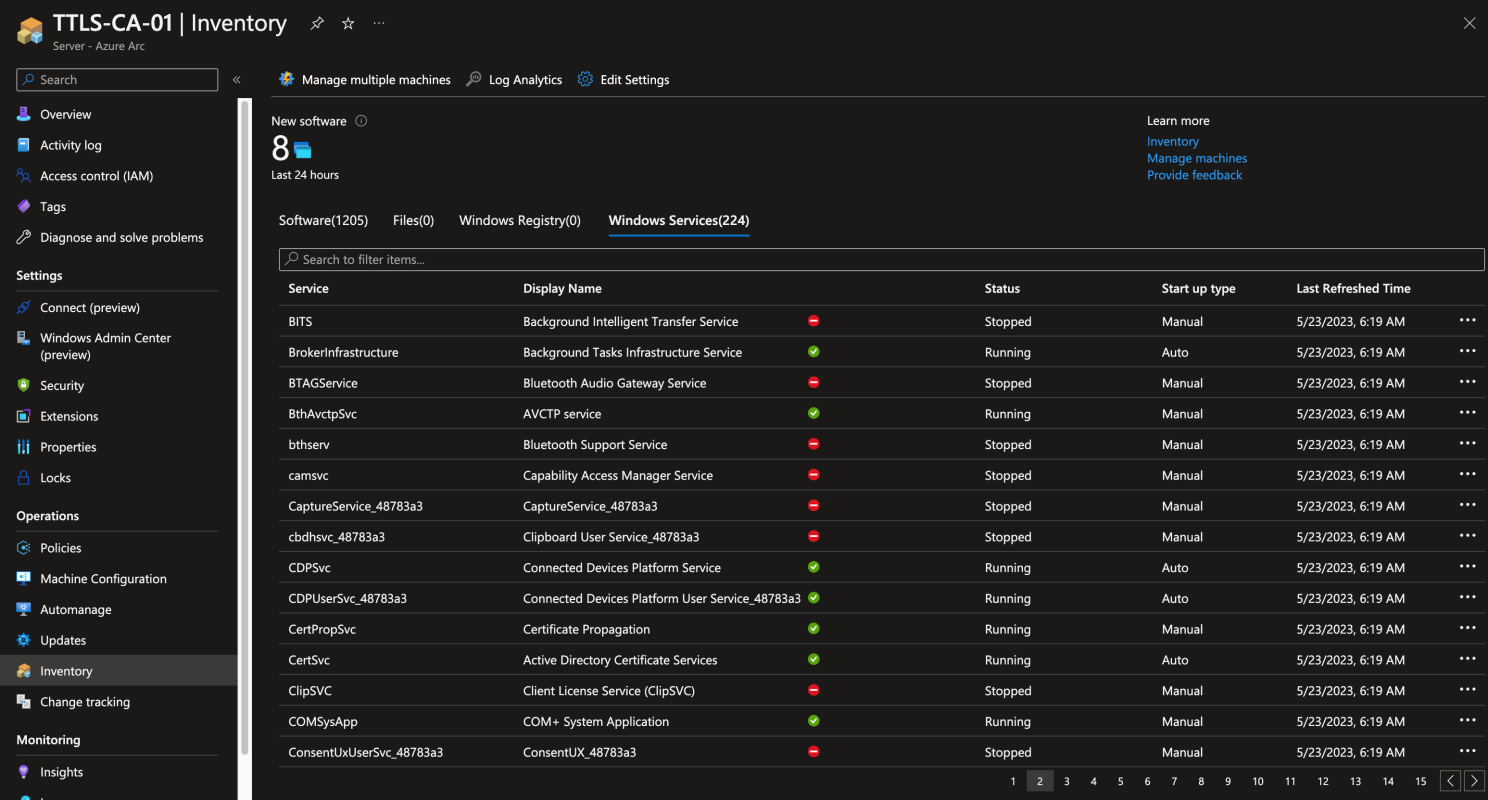1488x800 pixels.
Task: Open more options for BthAvctpSvc row
Action: [x=1467, y=413]
